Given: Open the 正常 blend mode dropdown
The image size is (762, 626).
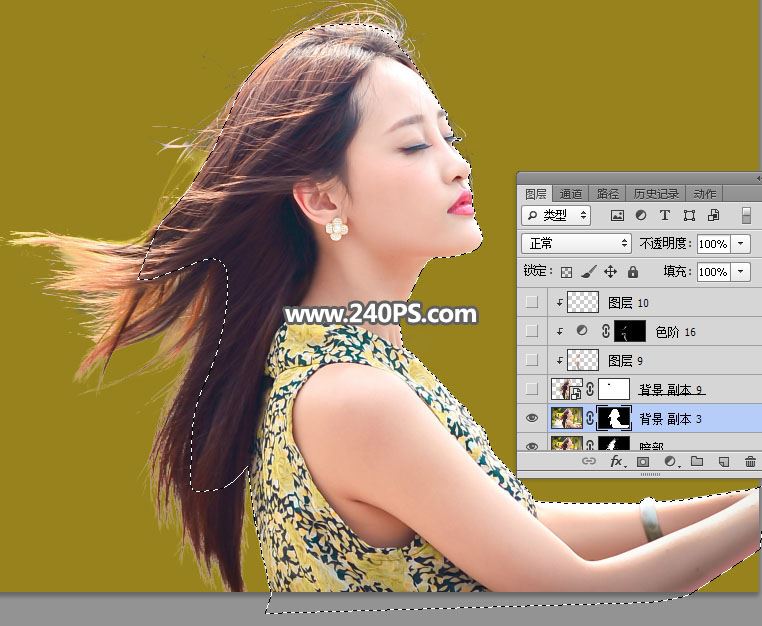Looking at the screenshot, I should pos(578,244).
